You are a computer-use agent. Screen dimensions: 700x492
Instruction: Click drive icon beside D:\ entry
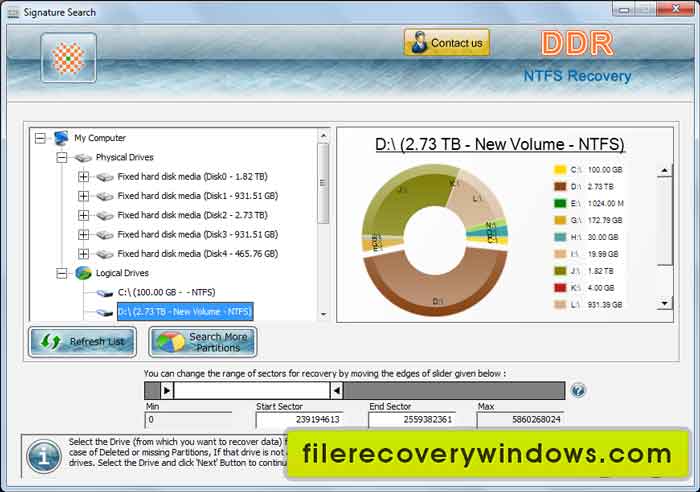coord(104,313)
